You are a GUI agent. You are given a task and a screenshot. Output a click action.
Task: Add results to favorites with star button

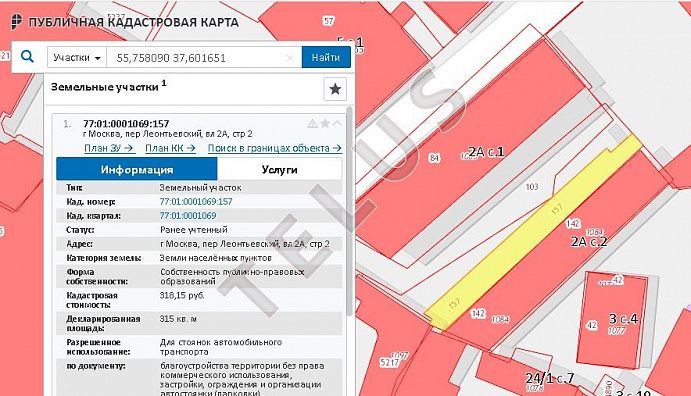point(335,89)
